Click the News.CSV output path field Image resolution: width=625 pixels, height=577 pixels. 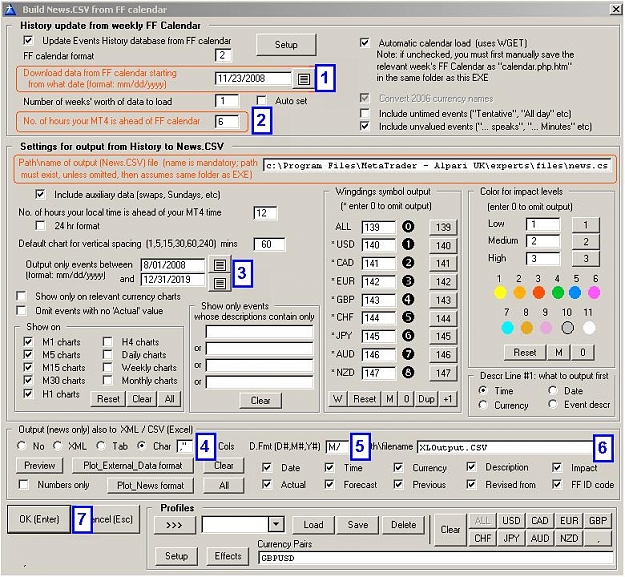coord(437,165)
